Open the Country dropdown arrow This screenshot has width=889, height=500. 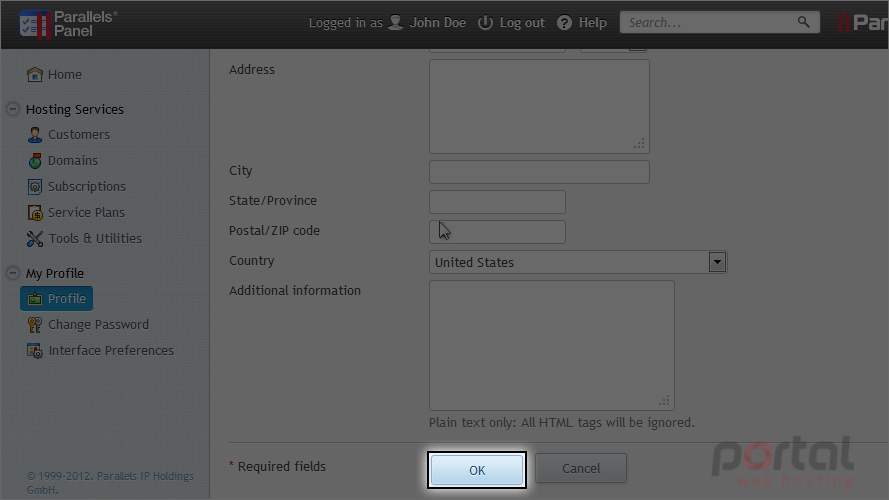pos(717,262)
